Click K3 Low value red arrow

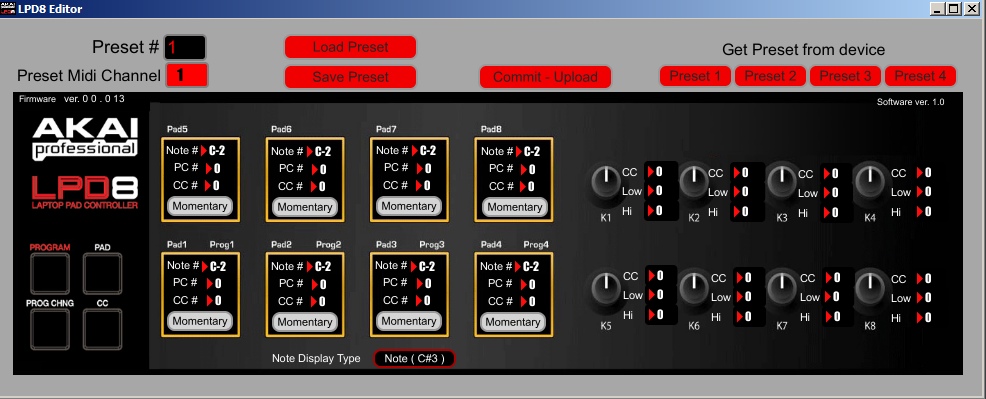[x=827, y=192]
